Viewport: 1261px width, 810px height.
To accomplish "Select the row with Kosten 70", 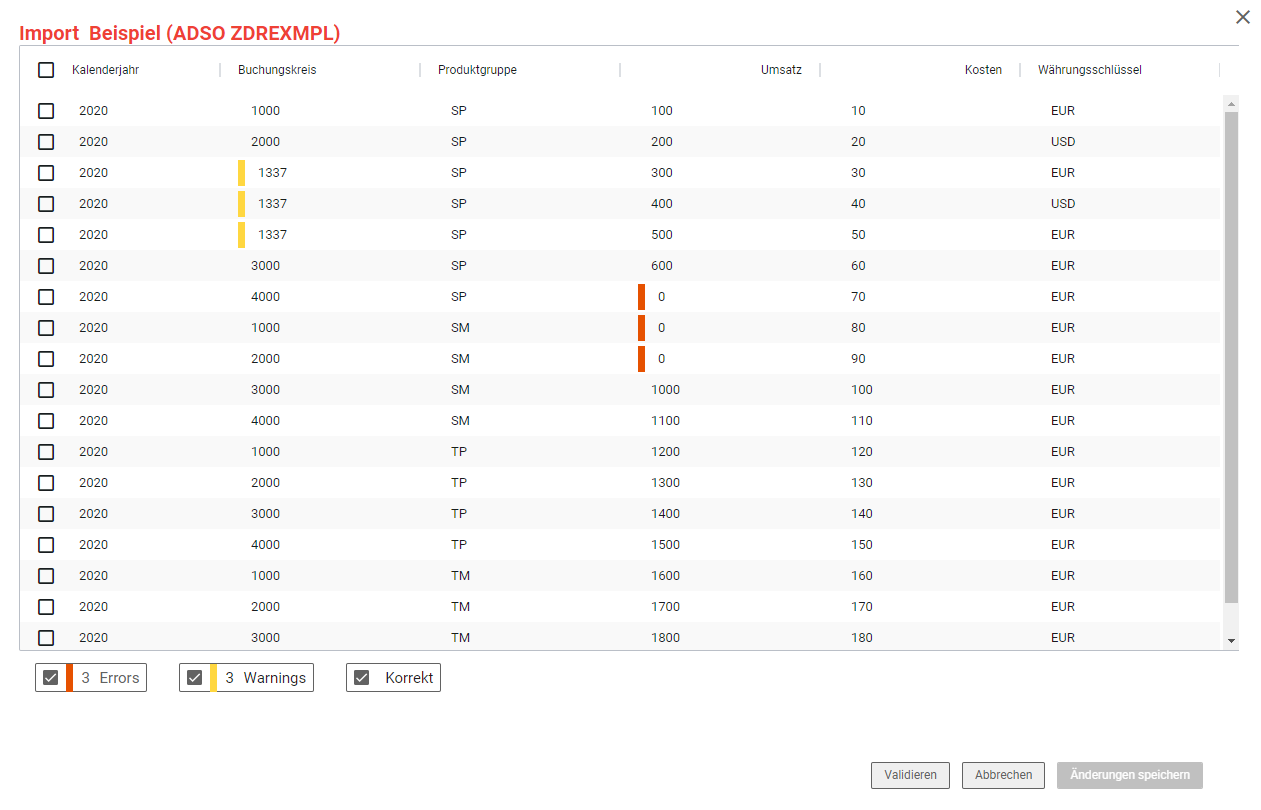I will (x=46, y=297).
